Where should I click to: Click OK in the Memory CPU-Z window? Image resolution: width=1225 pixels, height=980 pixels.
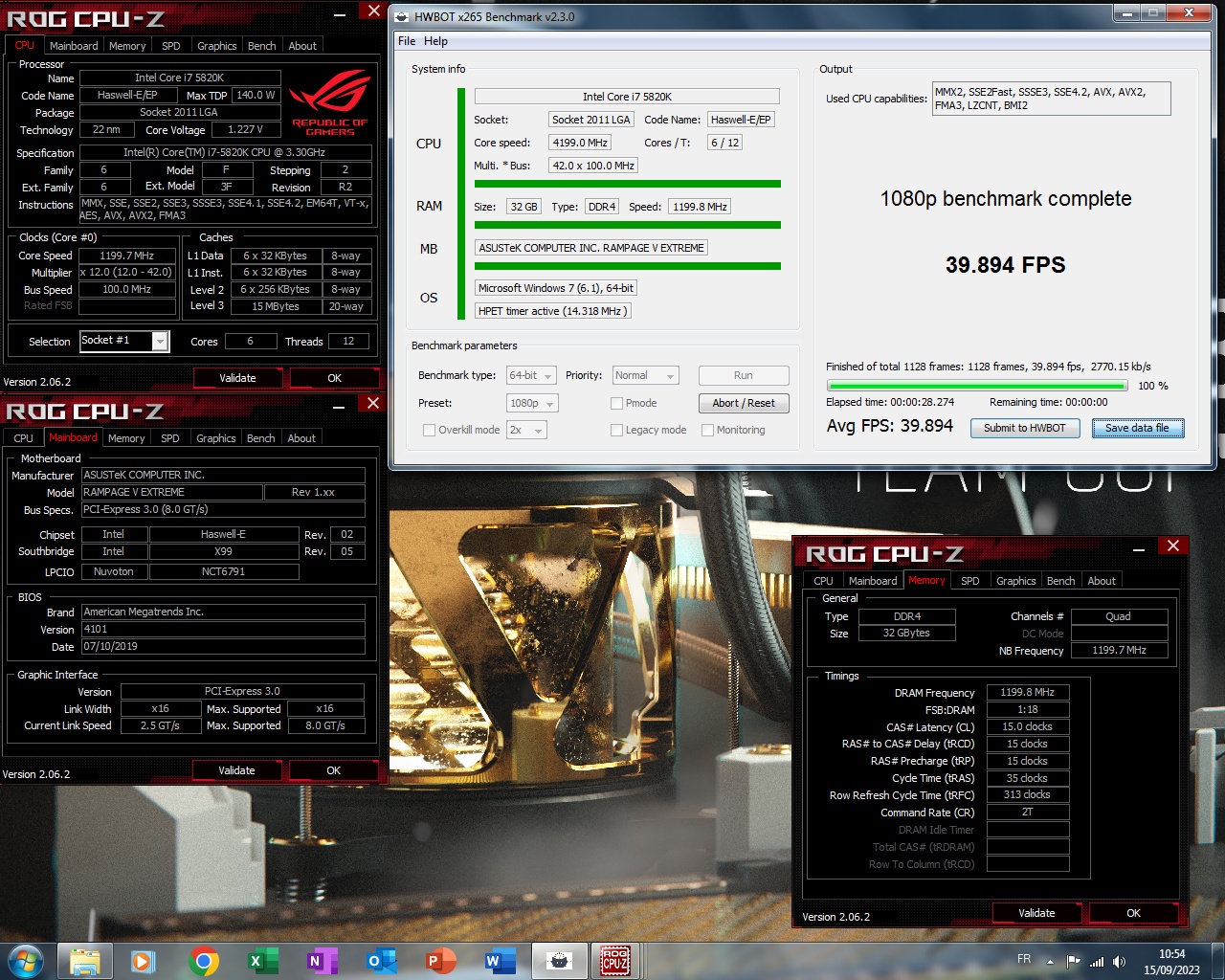(1133, 913)
